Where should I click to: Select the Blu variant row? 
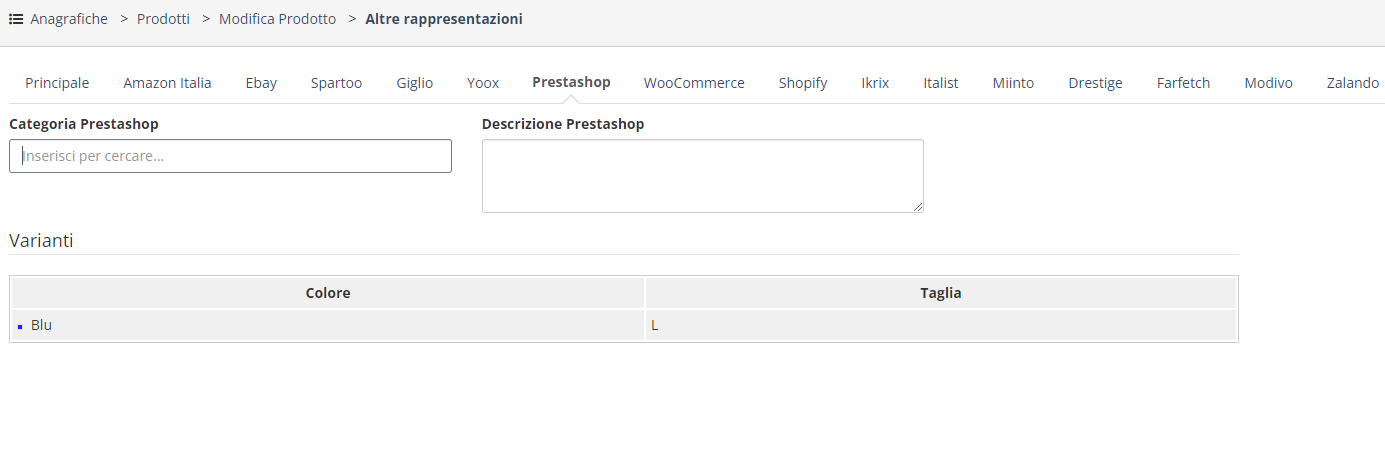point(624,325)
